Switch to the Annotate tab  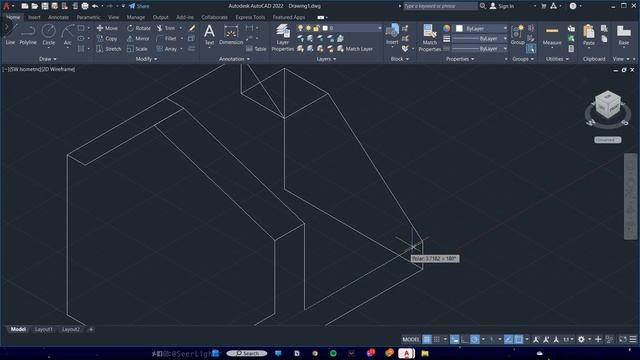(x=58, y=17)
